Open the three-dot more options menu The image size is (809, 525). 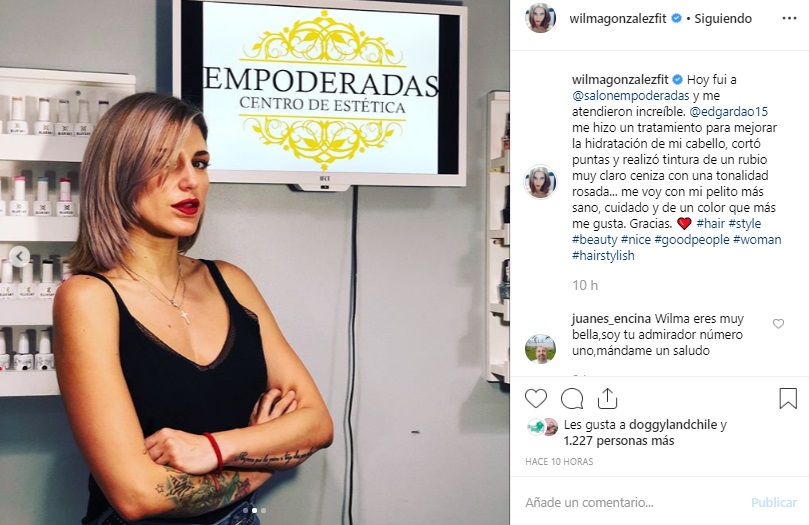click(x=789, y=19)
